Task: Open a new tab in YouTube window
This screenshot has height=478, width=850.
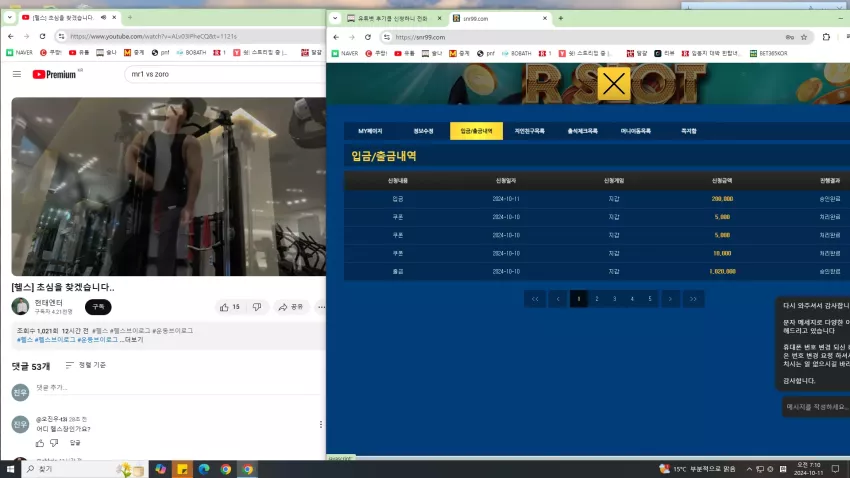Action: click(130, 17)
